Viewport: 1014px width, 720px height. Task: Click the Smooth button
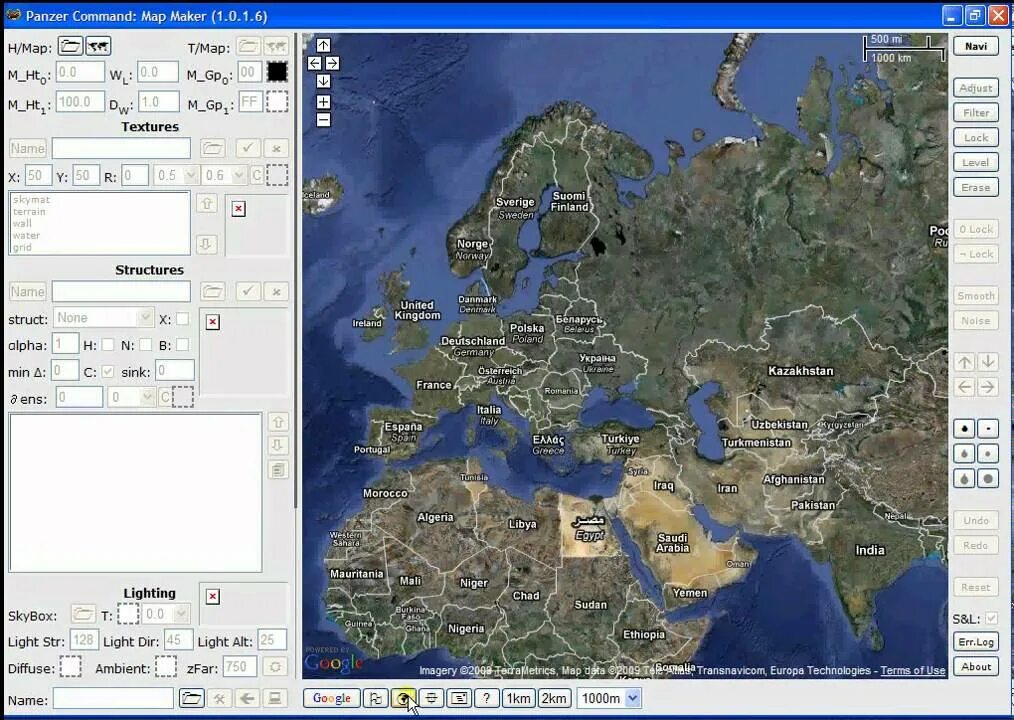coord(976,296)
